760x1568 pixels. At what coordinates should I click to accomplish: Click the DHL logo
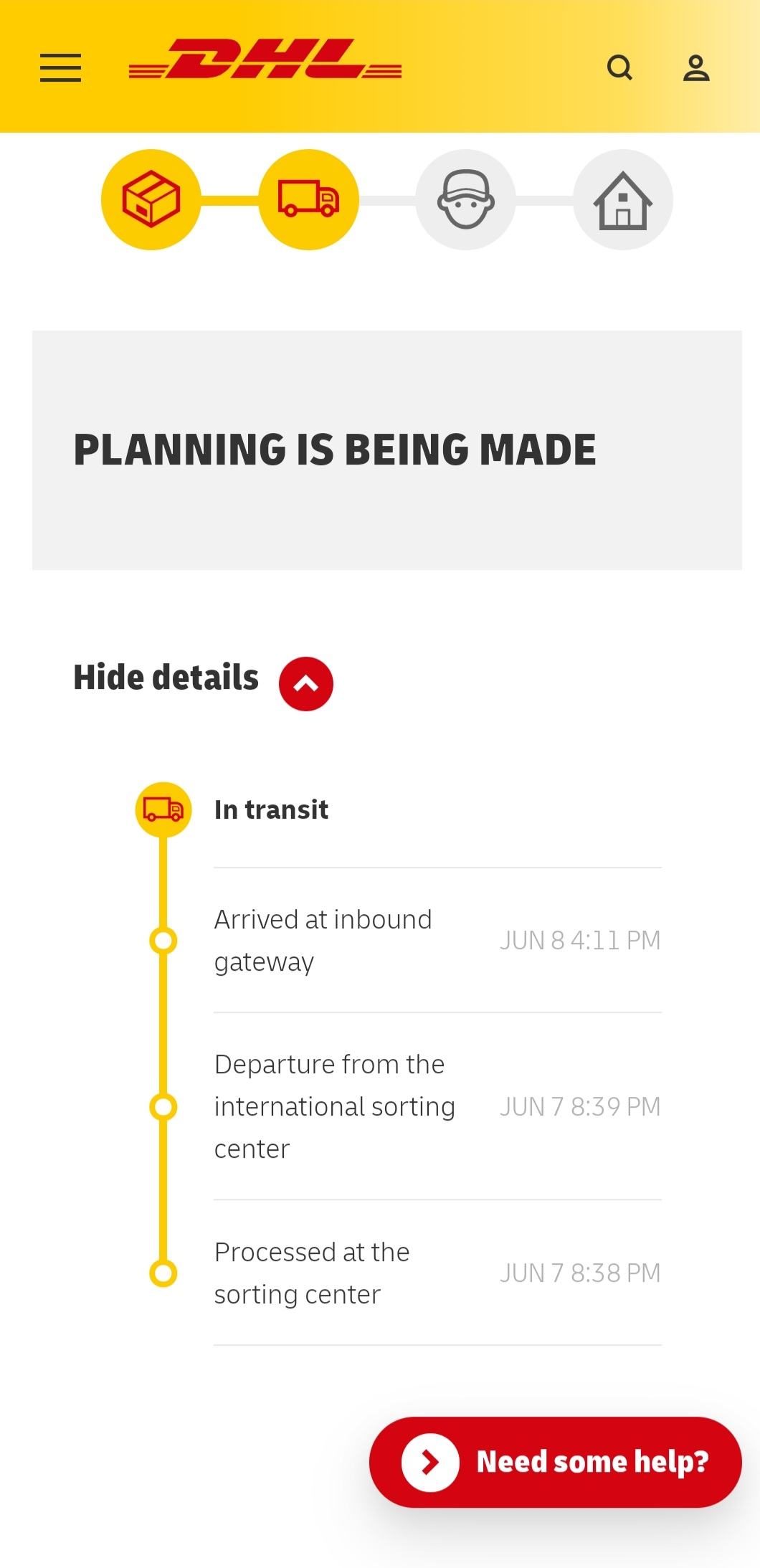(265, 59)
